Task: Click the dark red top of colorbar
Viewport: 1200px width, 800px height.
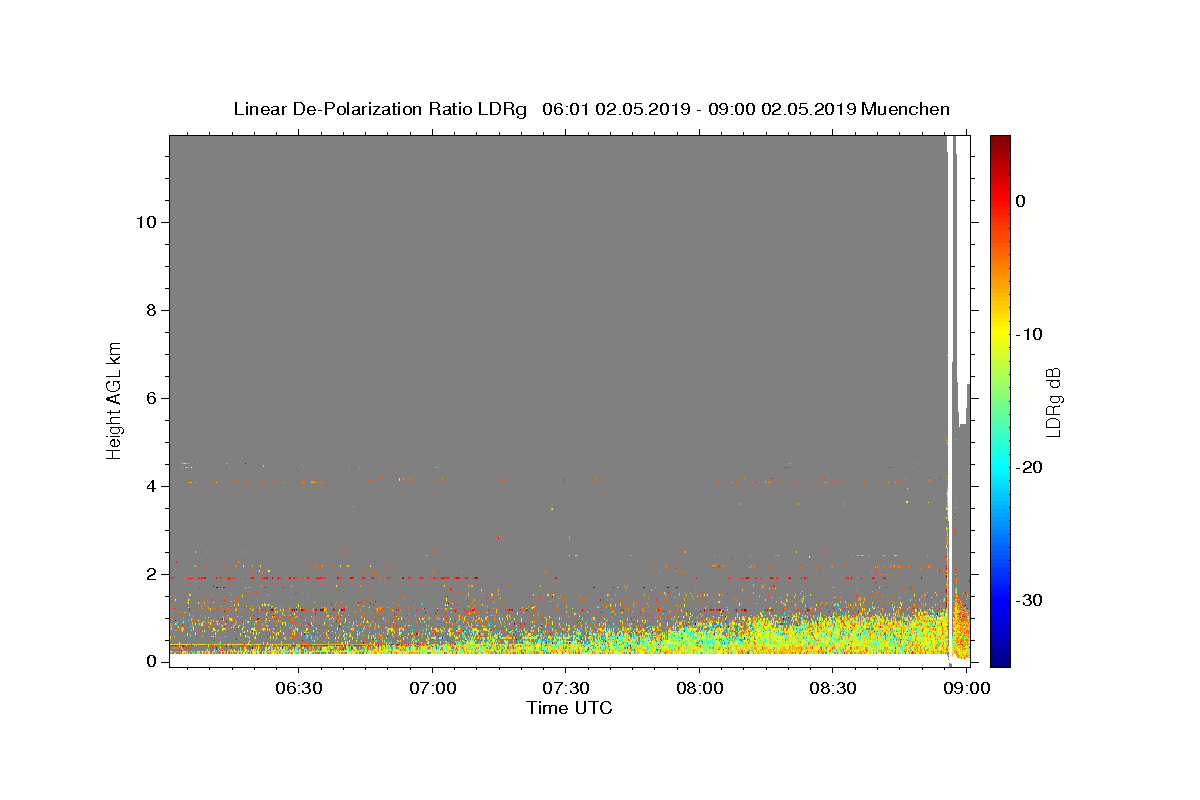Action: (x=1000, y=145)
